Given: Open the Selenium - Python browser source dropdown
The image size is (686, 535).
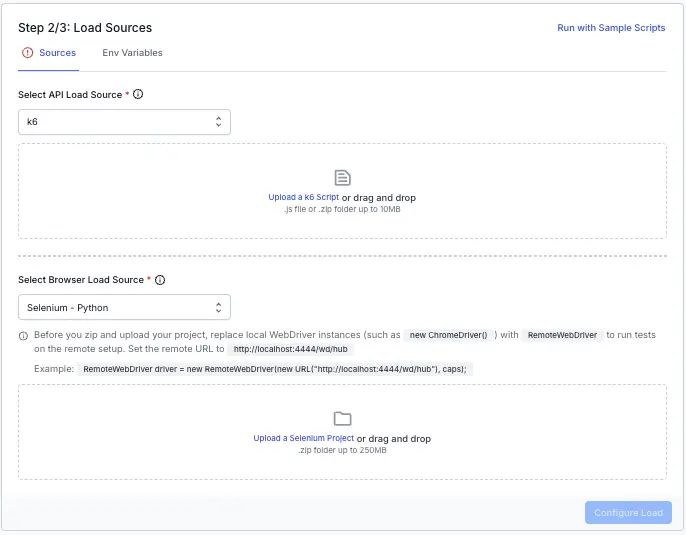Looking at the screenshot, I should [124, 308].
